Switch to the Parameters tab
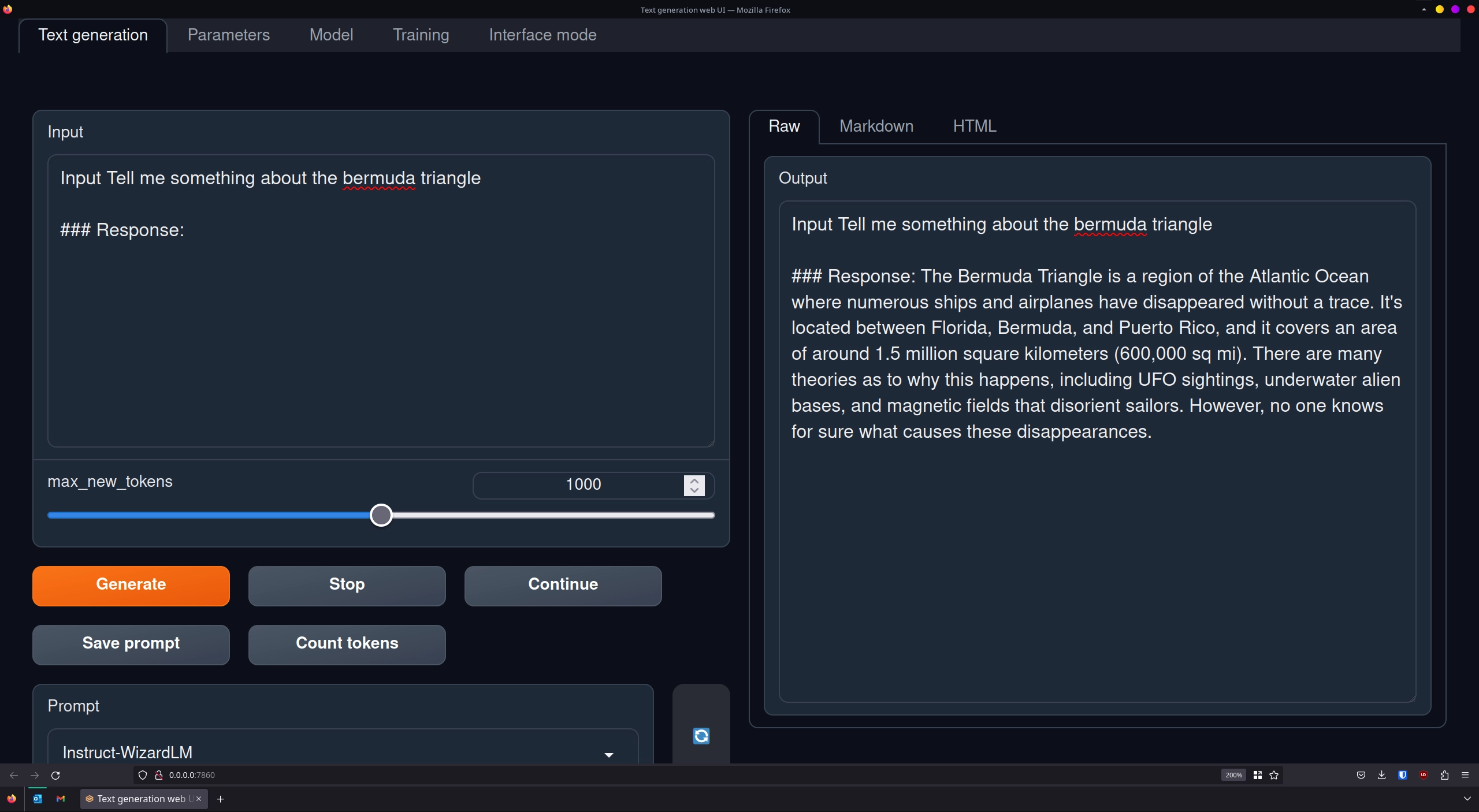Image resolution: width=1479 pixels, height=812 pixels. (228, 35)
